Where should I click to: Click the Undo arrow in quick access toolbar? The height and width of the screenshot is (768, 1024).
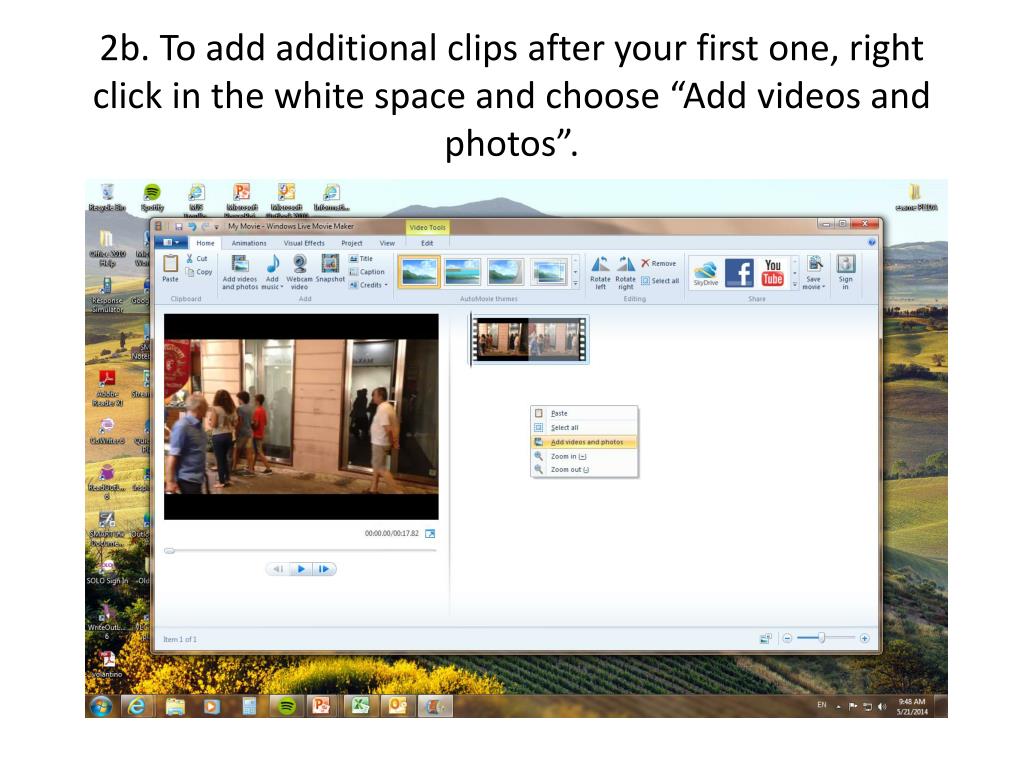coord(192,227)
